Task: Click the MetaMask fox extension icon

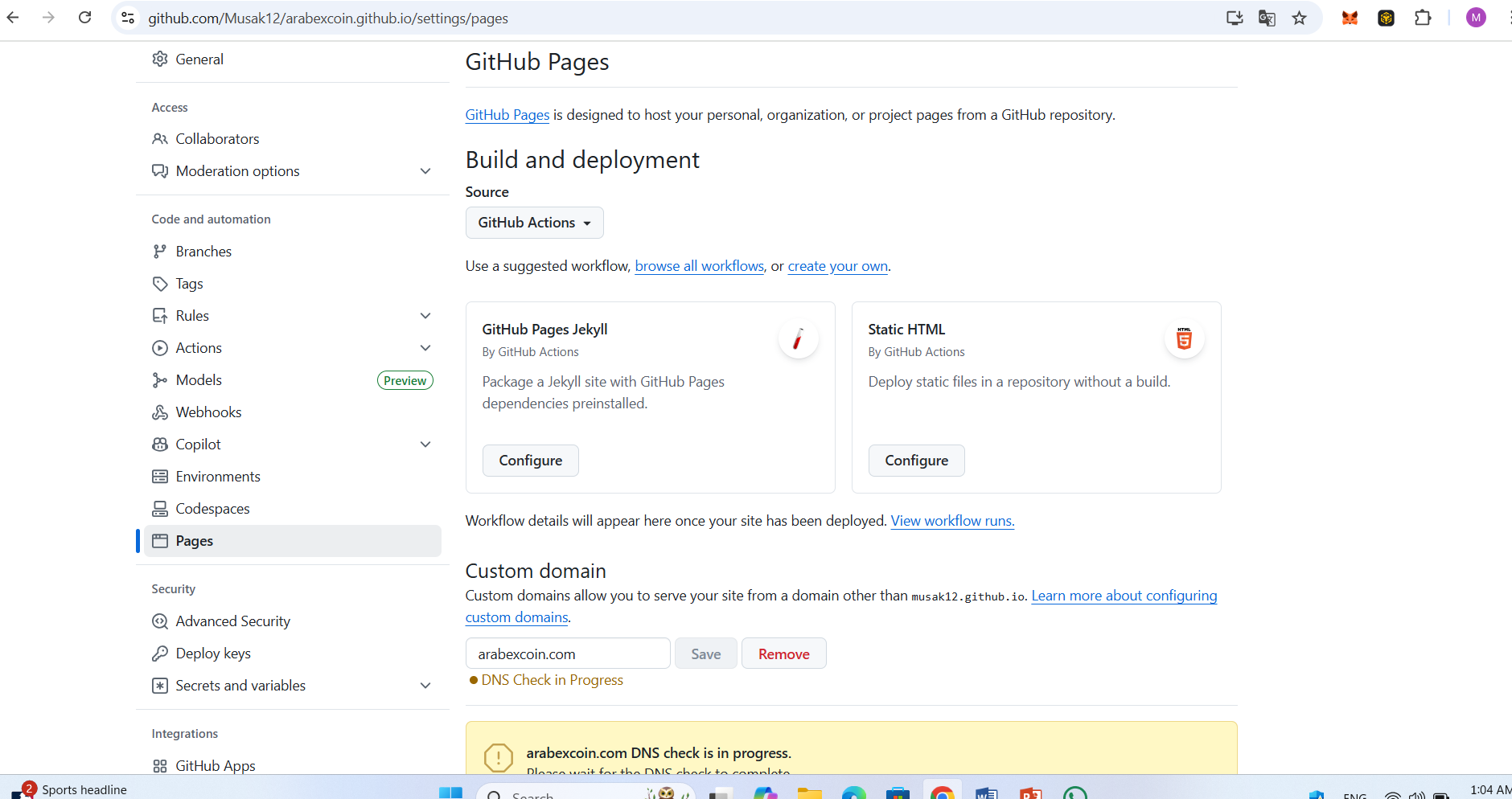Action: click(x=1350, y=18)
